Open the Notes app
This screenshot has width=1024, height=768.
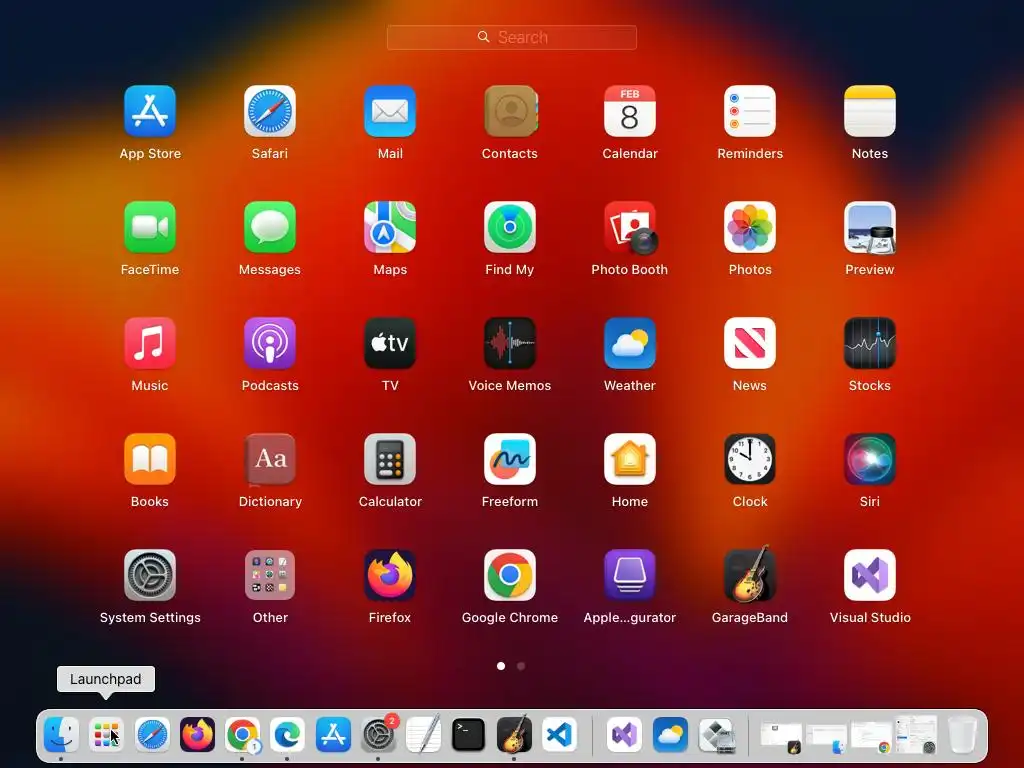pyautogui.click(x=870, y=111)
